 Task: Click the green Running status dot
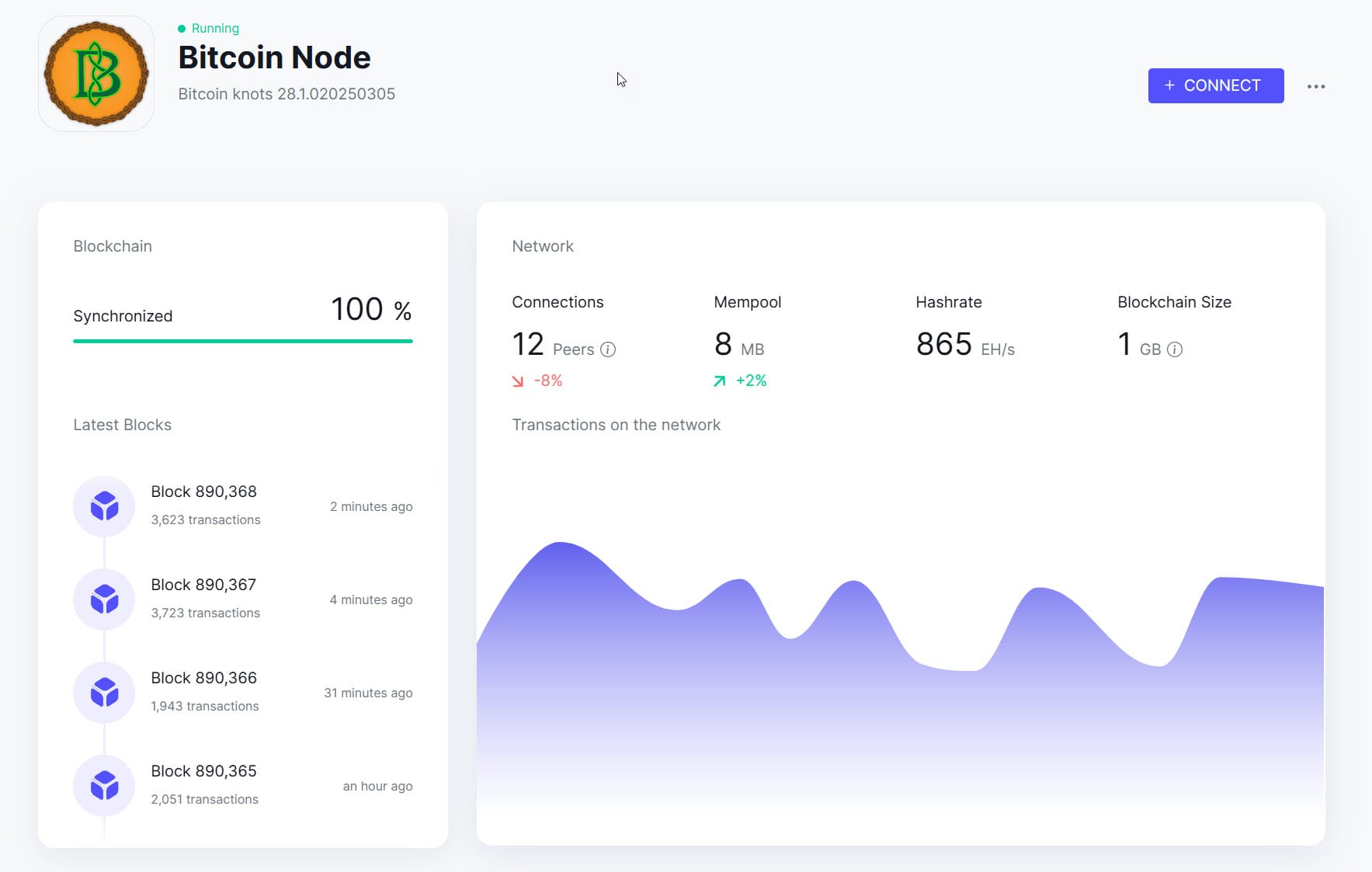(181, 28)
